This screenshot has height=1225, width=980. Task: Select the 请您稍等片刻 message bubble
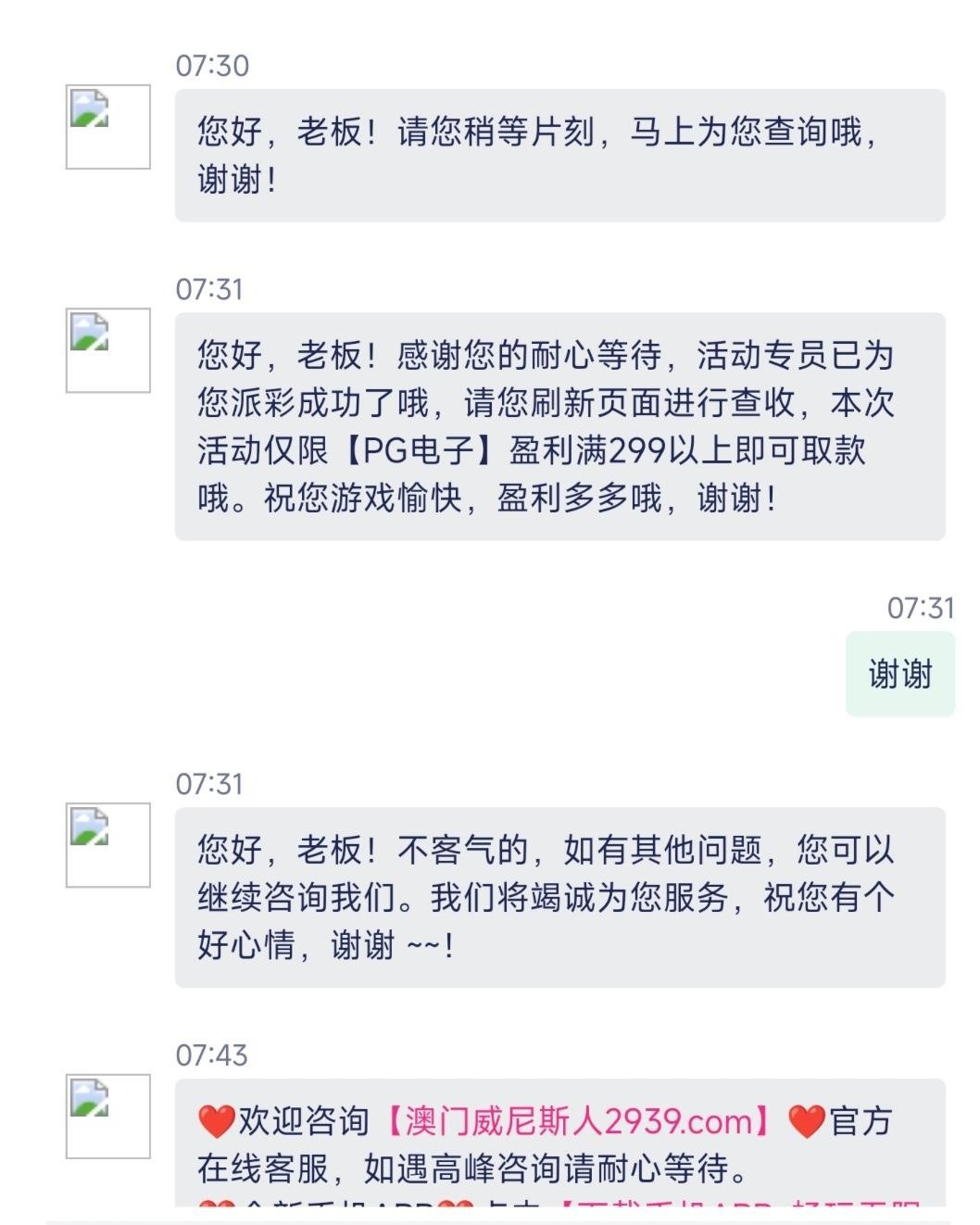[559, 155]
